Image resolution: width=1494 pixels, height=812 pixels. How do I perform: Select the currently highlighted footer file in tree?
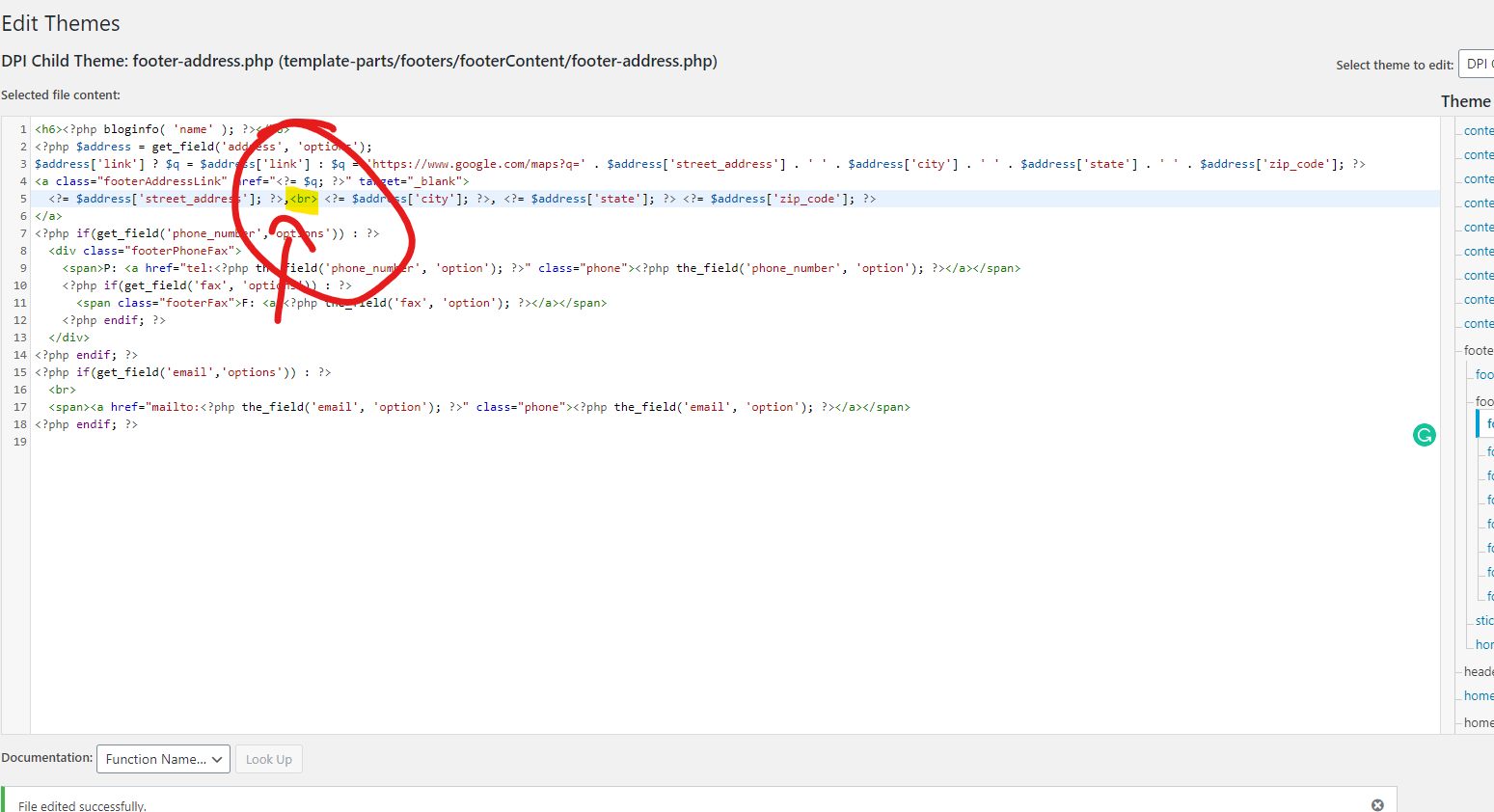(x=1488, y=423)
